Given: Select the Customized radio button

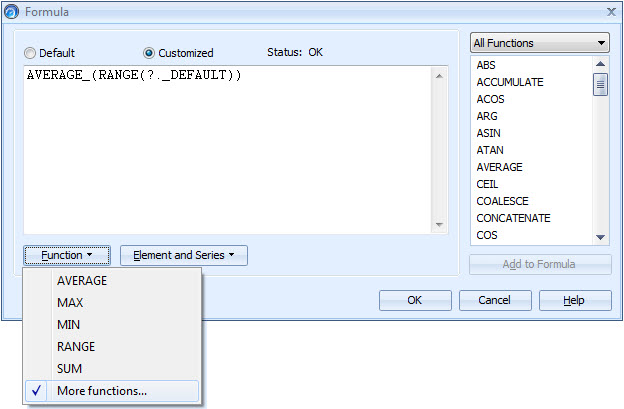Looking at the screenshot, I should click(x=149, y=53).
